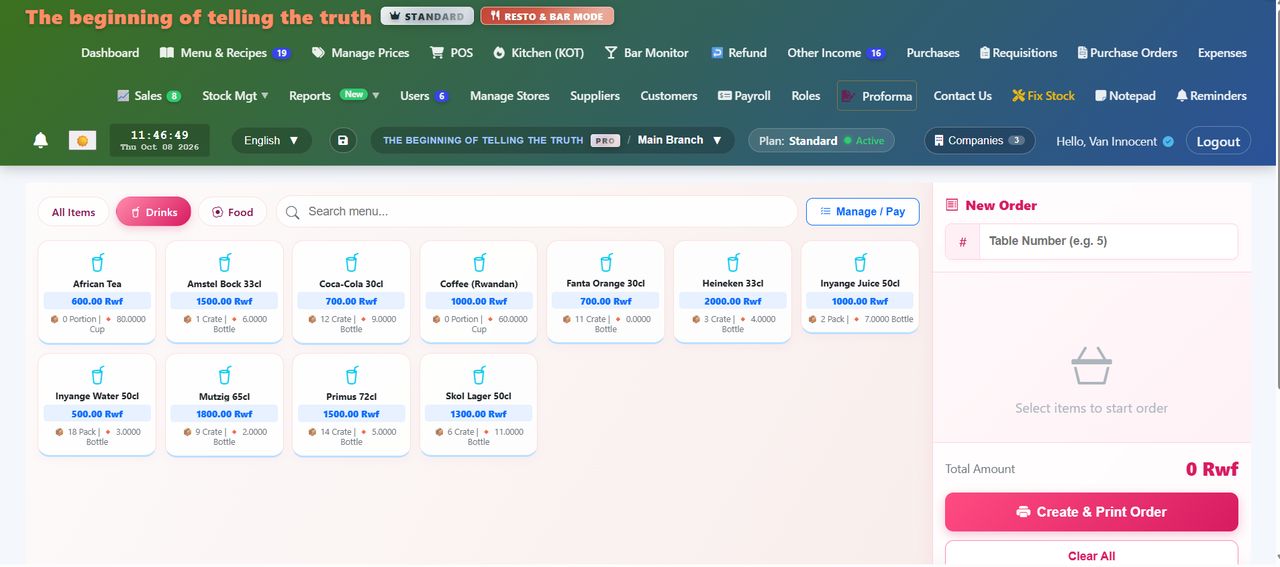This screenshot has width=1280, height=567.
Task: Click the sun theme toggle icon
Action: click(82, 141)
